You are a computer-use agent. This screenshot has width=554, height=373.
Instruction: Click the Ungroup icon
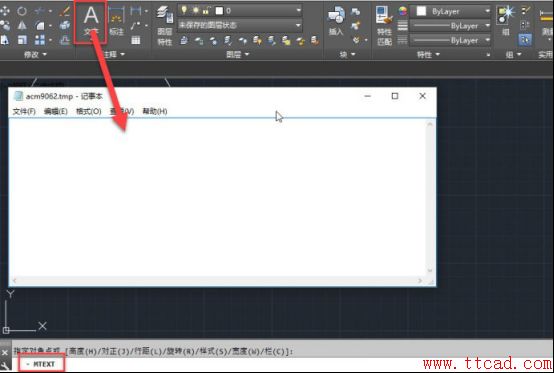pos(526,11)
